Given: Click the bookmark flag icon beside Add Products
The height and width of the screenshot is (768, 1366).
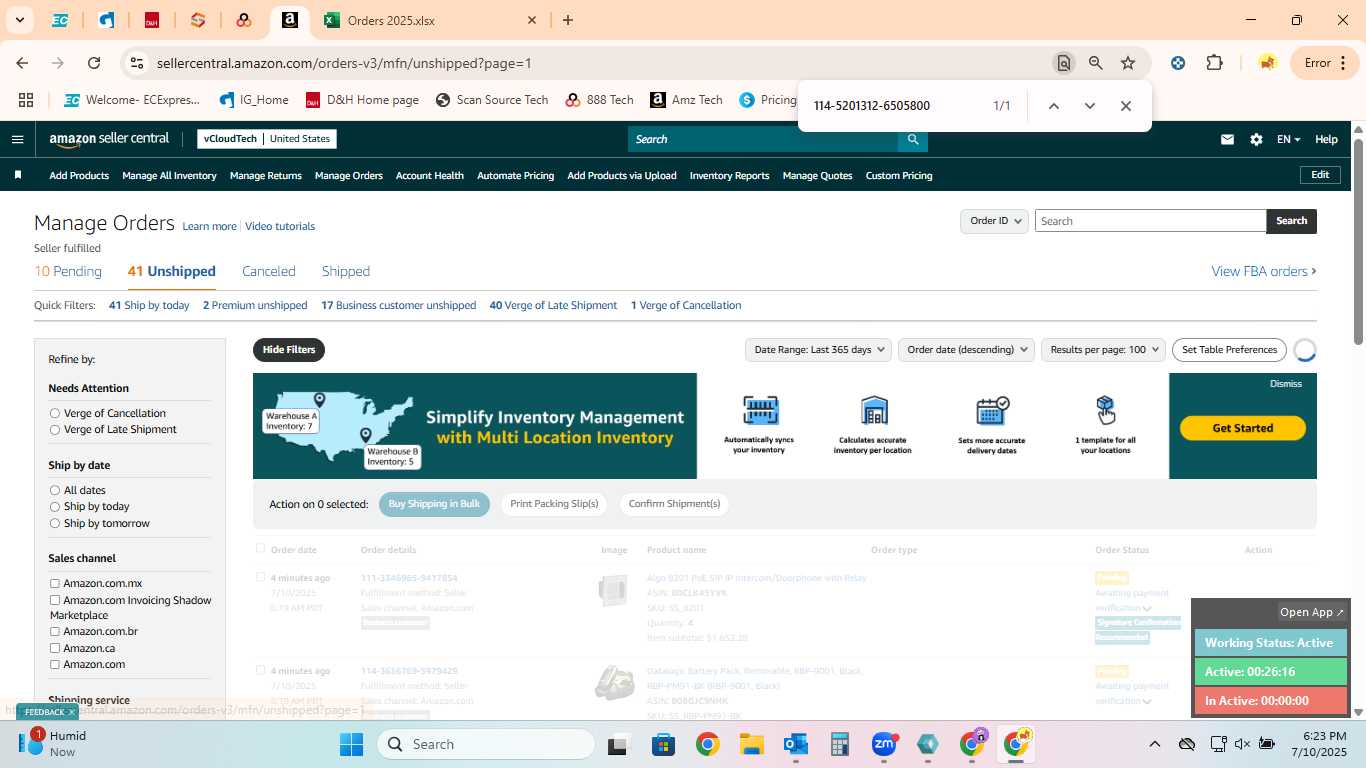Looking at the screenshot, I should [x=17, y=175].
